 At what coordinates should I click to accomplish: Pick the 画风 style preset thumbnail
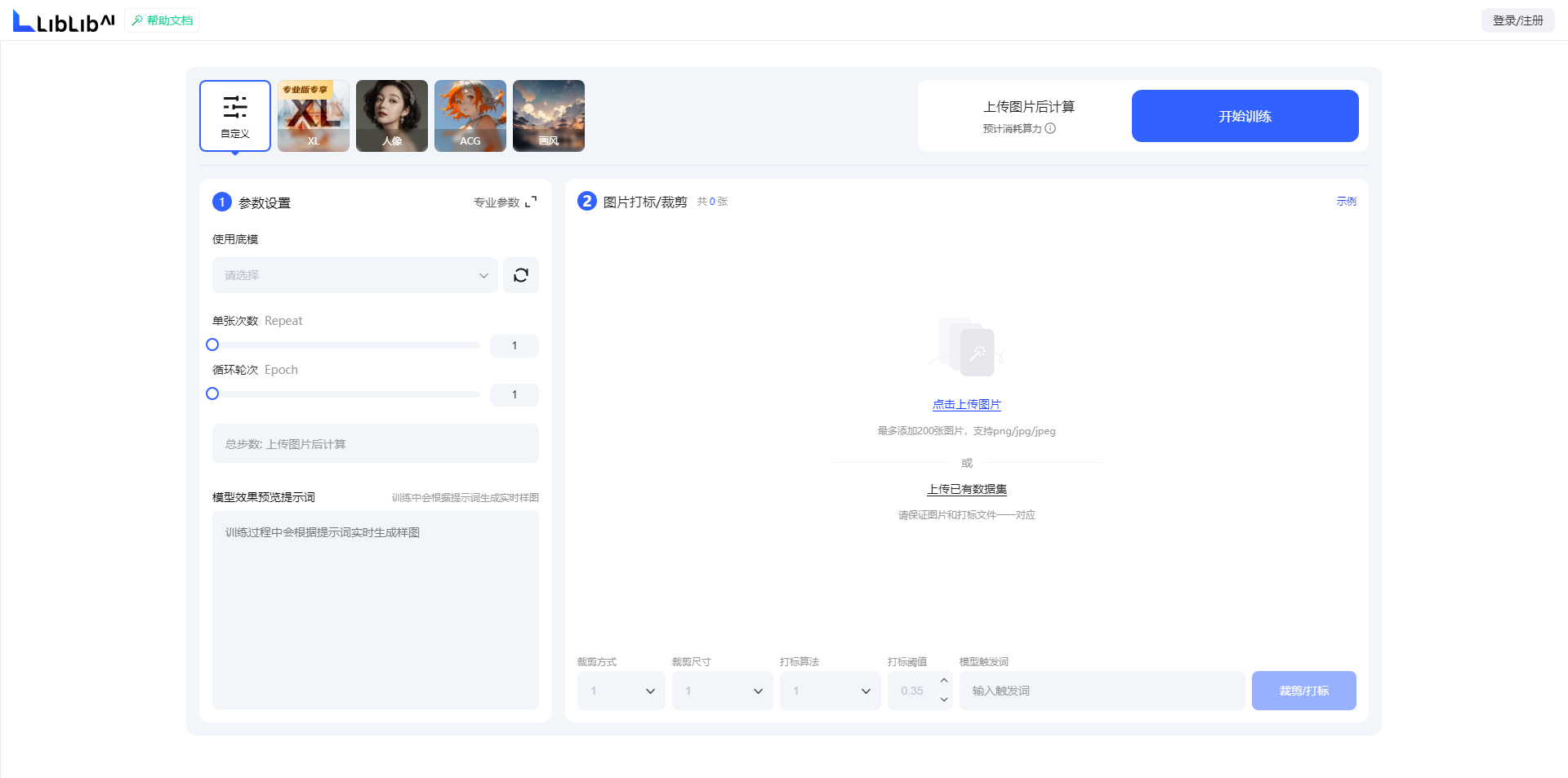point(549,116)
